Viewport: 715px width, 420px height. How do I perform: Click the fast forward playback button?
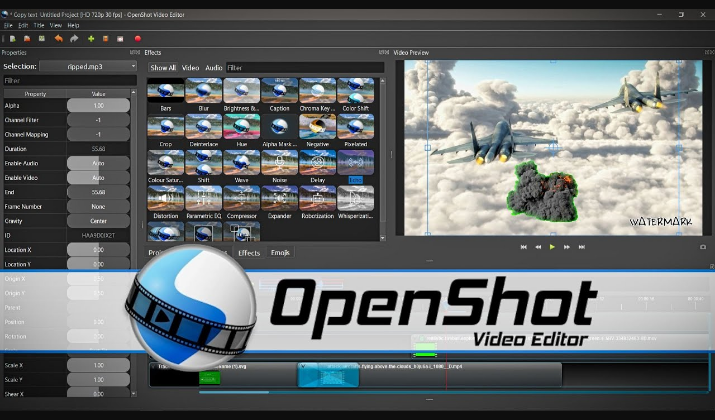click(567, 247)
